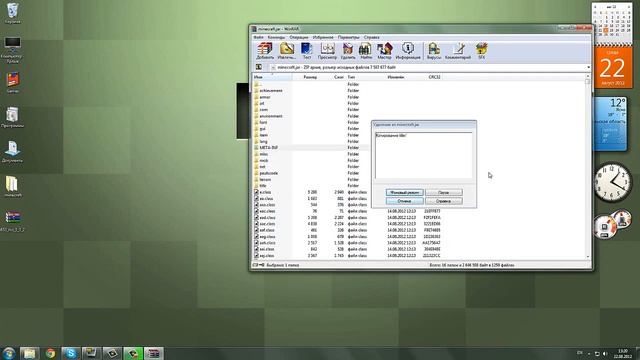Viewport: 640px width, 360px height.
Task: Go up one level using the address bar icon
Action: 258,67
